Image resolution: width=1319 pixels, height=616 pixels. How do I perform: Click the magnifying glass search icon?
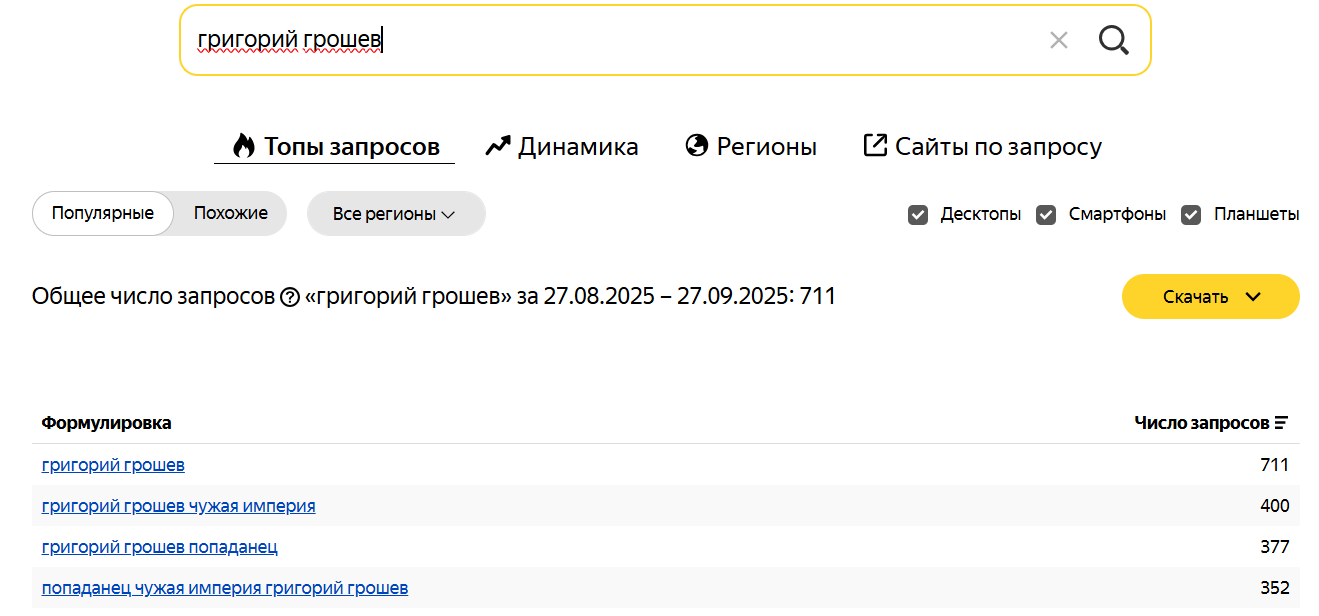pos(1113,40)
